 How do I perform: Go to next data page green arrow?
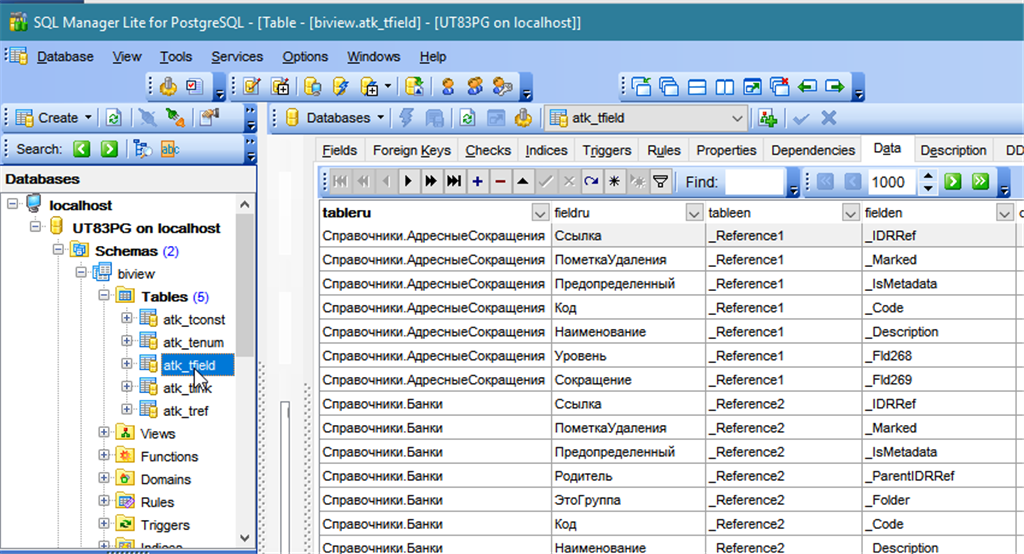(953, 182)
